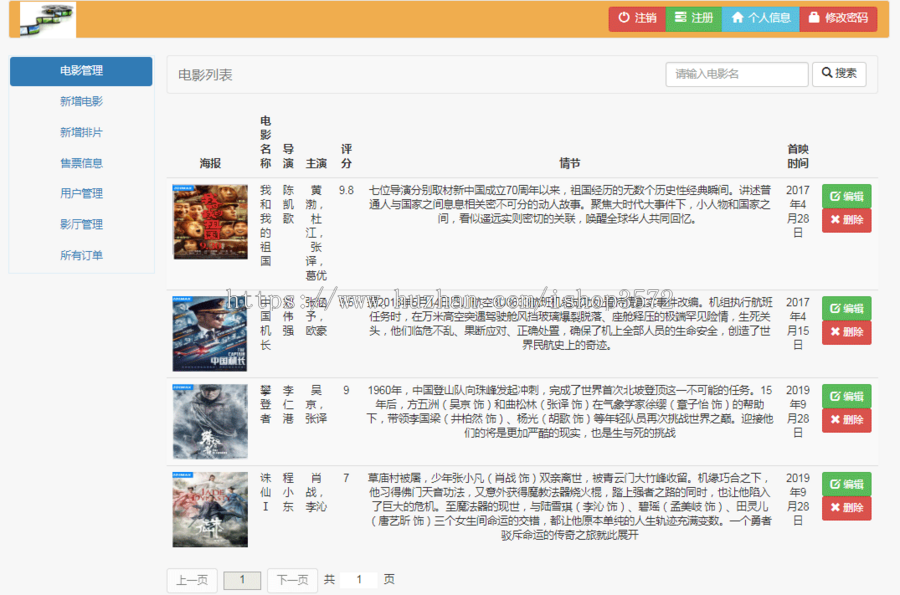The width and height of the screenshot is (900, 595).
Task: Click poster of 攀登者
Action: pyautogui.click(x=210, y=422)
